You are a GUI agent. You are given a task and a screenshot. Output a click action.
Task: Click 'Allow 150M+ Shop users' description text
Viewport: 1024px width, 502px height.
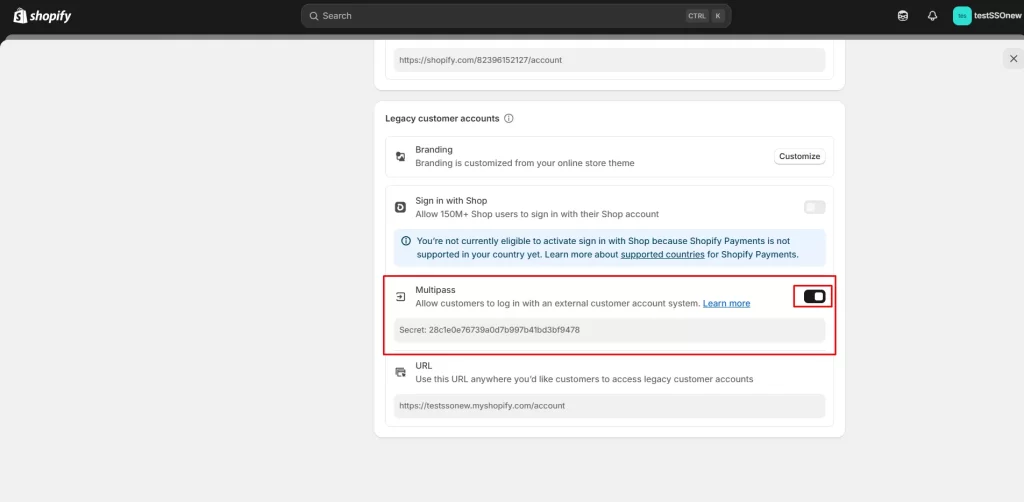[537, 214]
